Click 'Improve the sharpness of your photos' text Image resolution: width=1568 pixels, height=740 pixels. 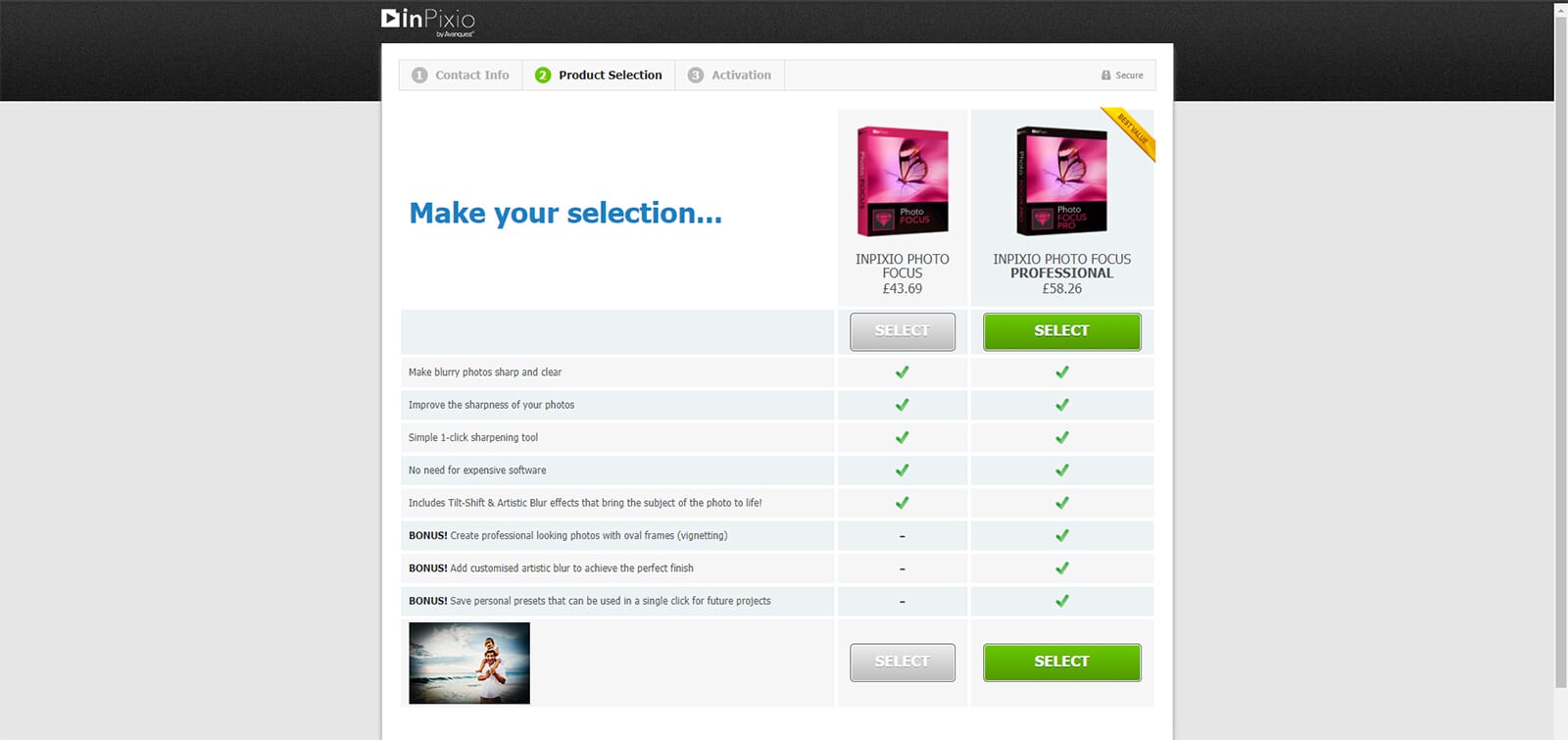click(x=491, y=405)
